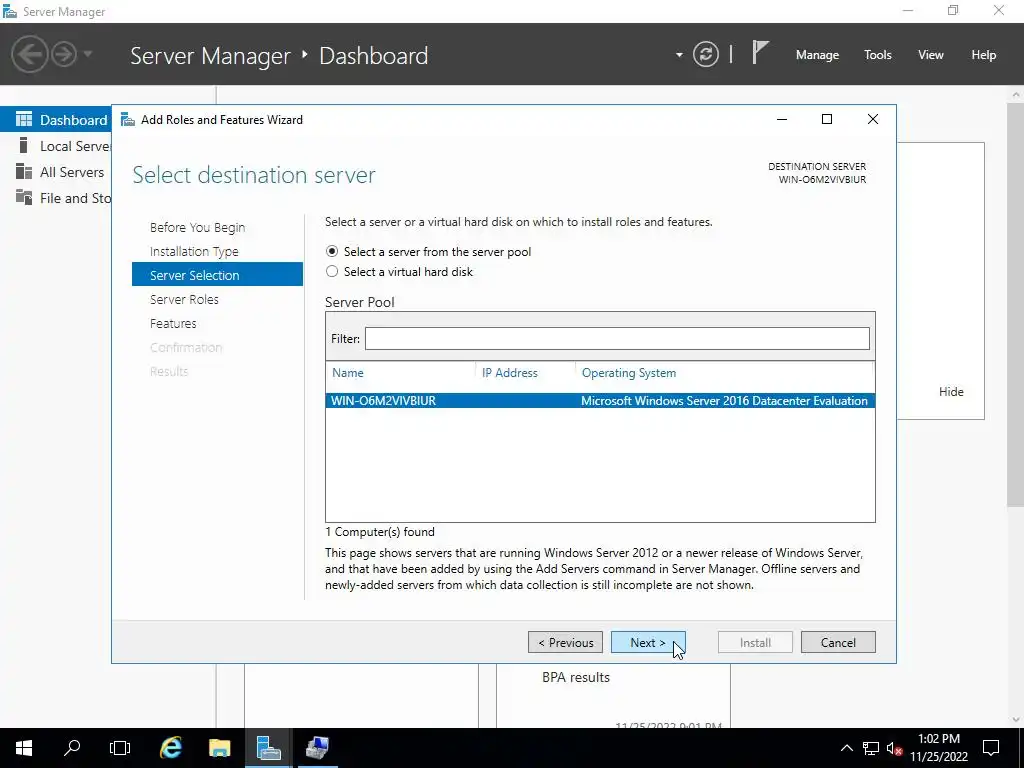Viewport: 1024px width, 768px height.
Task: Select a virtual hard disk option
Action: click(x=332, y=272)
